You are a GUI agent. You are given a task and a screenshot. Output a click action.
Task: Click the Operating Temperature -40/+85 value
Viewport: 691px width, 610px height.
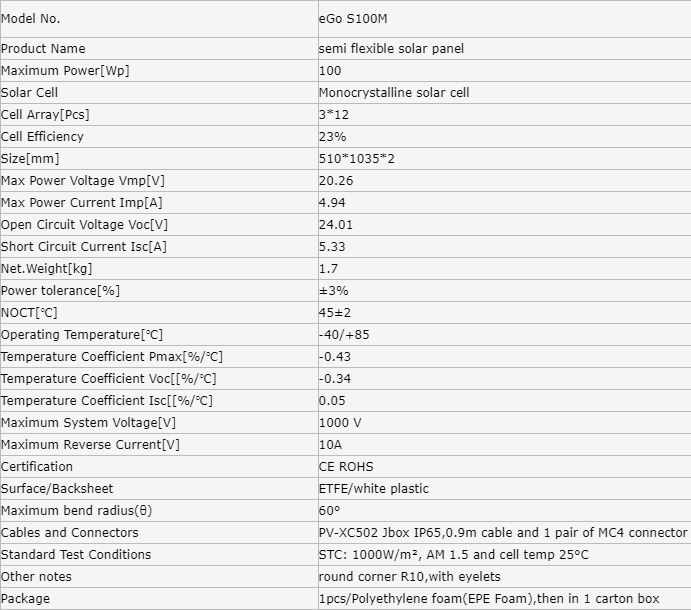(344, 335)
